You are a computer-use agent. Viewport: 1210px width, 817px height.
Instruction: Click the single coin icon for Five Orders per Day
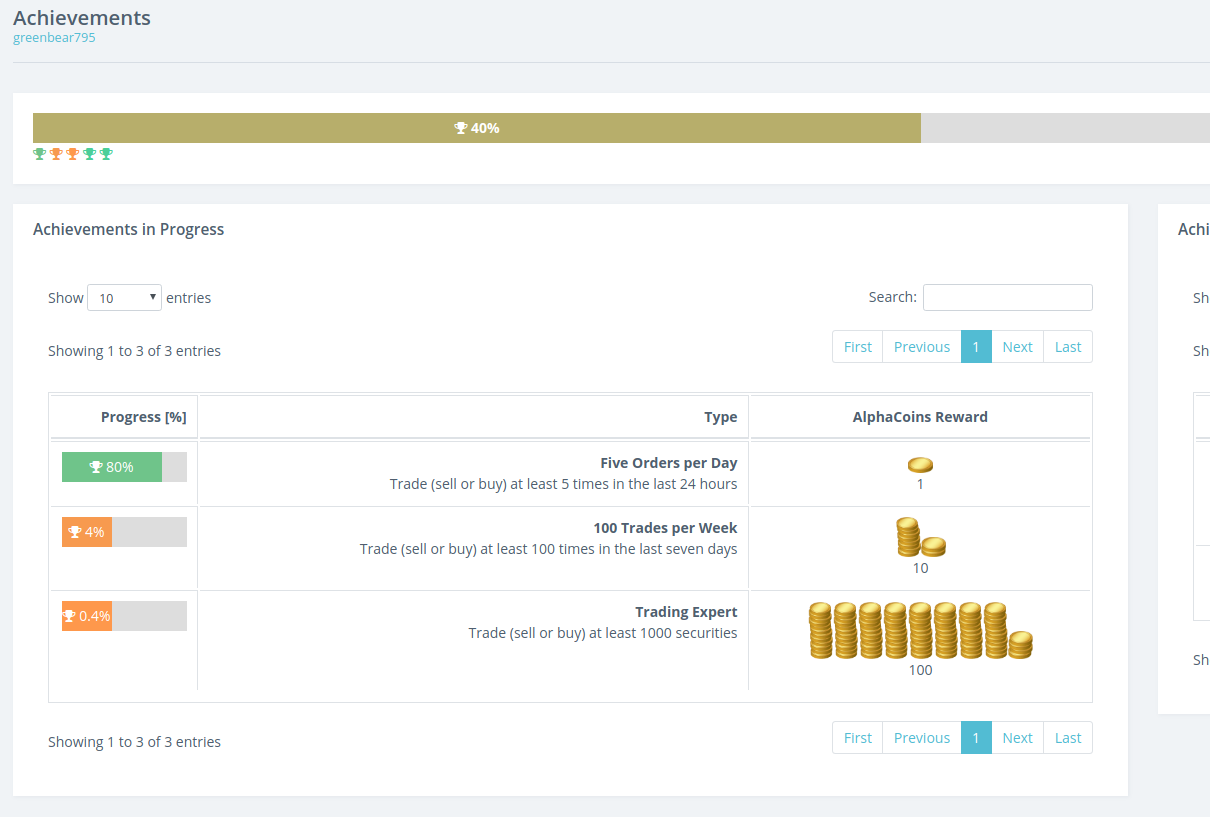point(920,465)
